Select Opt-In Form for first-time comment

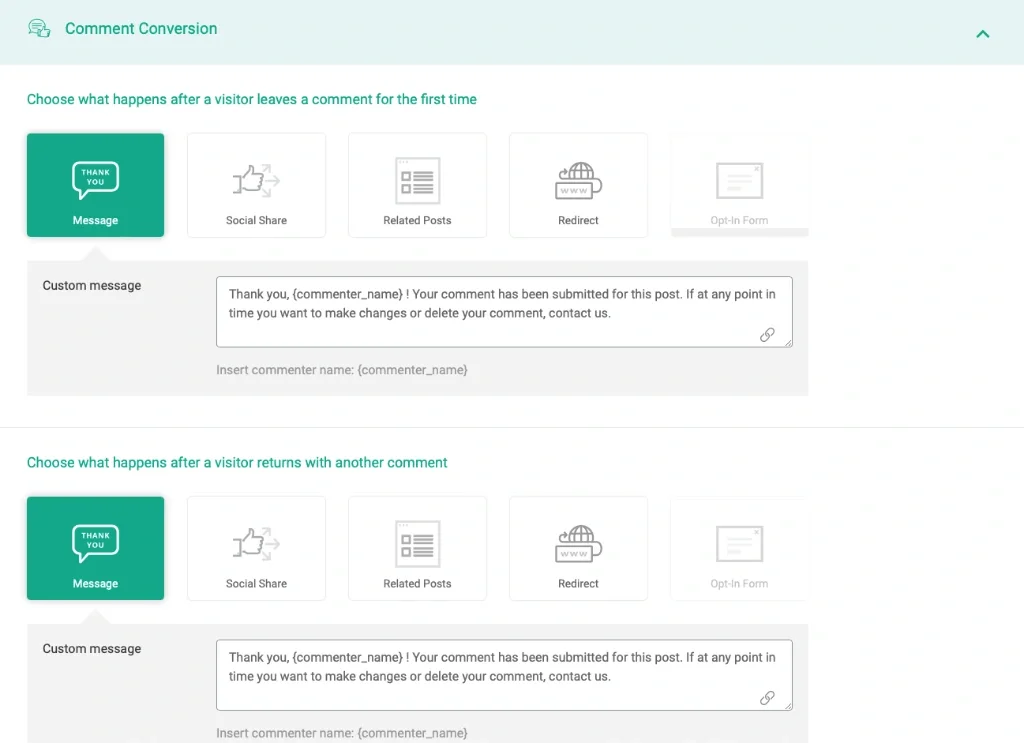coord(739,185)
